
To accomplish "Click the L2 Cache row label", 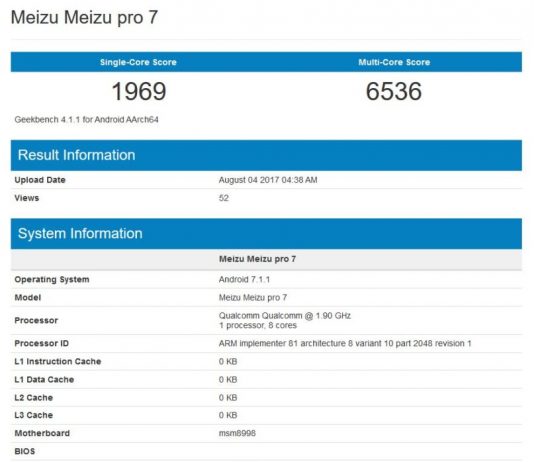I will click(34, 397).
